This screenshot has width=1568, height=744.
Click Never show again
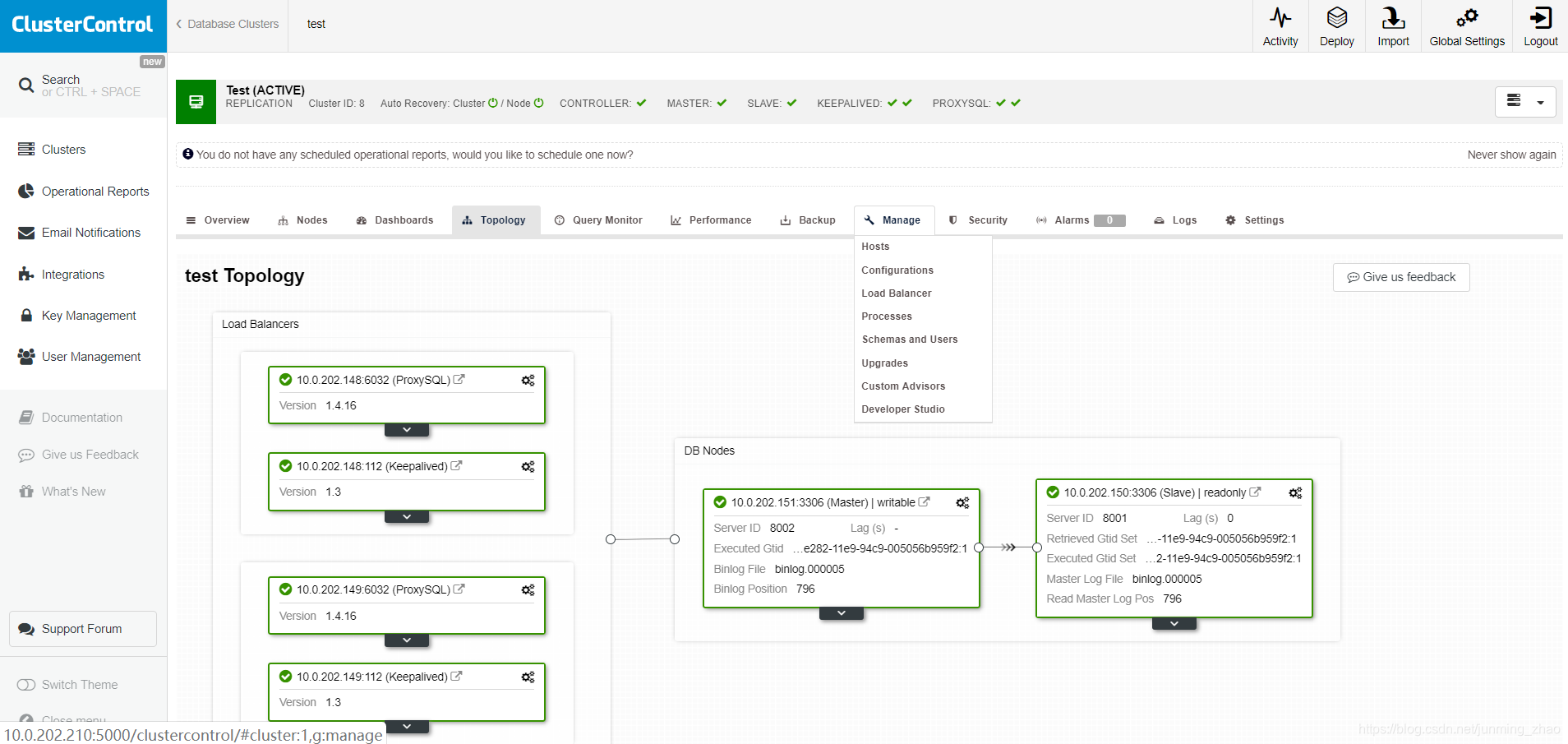(x=1511, y=155)
